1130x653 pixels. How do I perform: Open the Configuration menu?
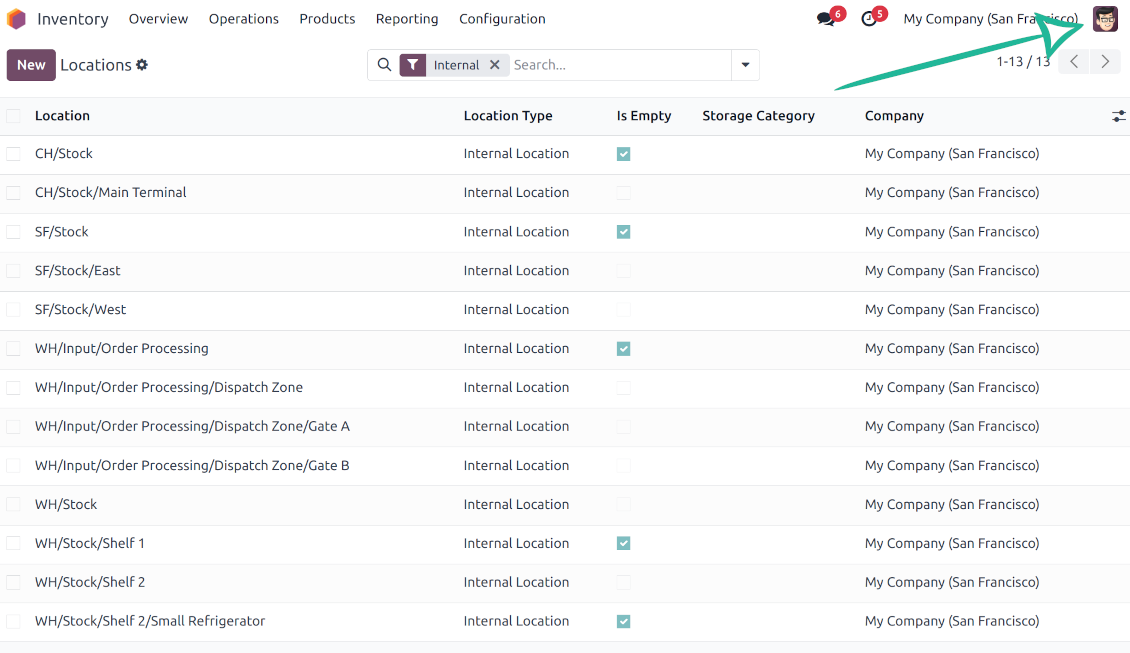coord(502,19)
